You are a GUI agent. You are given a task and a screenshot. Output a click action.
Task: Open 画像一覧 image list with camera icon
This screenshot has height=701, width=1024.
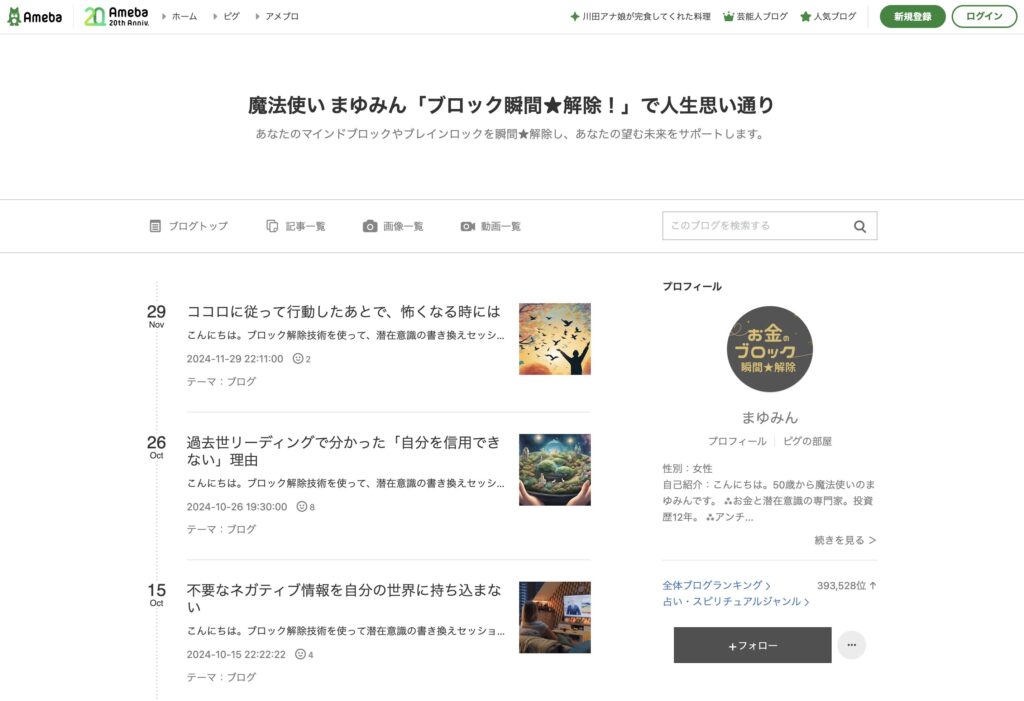tap(393, 226)
